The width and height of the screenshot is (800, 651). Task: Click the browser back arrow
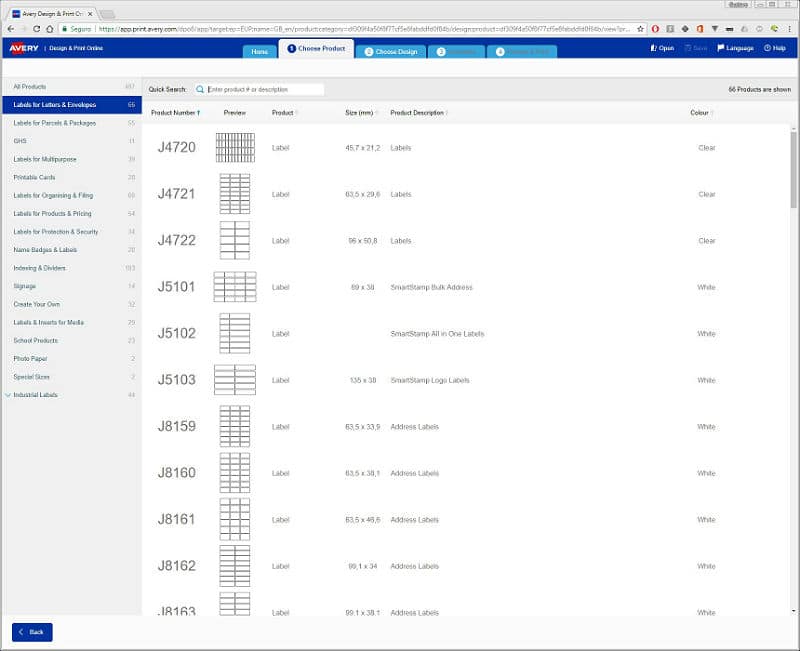tap(11, 29)
